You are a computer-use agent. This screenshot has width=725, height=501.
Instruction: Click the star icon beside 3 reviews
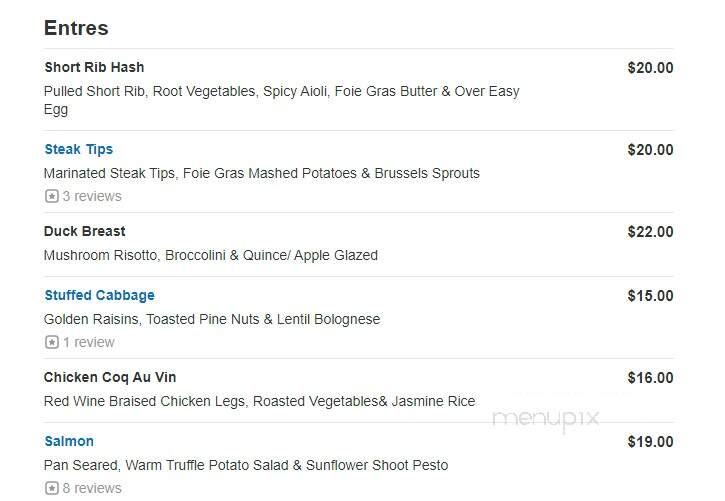[52, 196]
